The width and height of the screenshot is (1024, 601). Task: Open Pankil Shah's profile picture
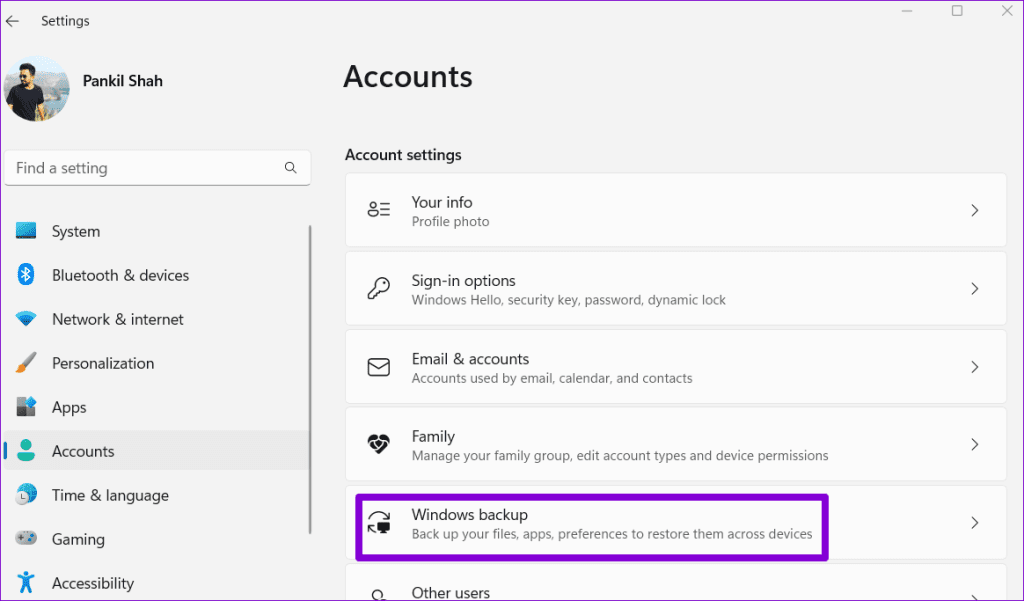[37, 89]
